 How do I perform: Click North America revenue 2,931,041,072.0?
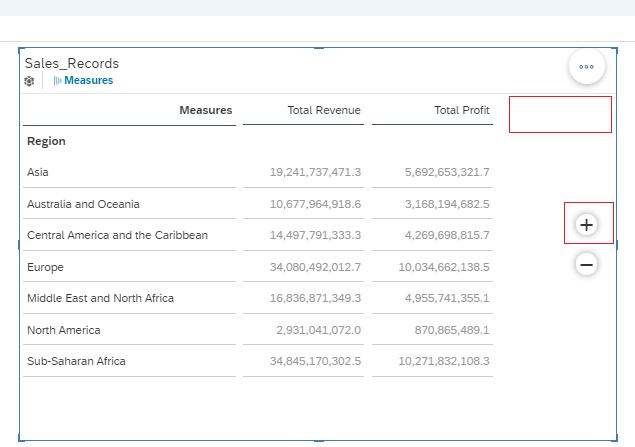(x=319, y=330)
